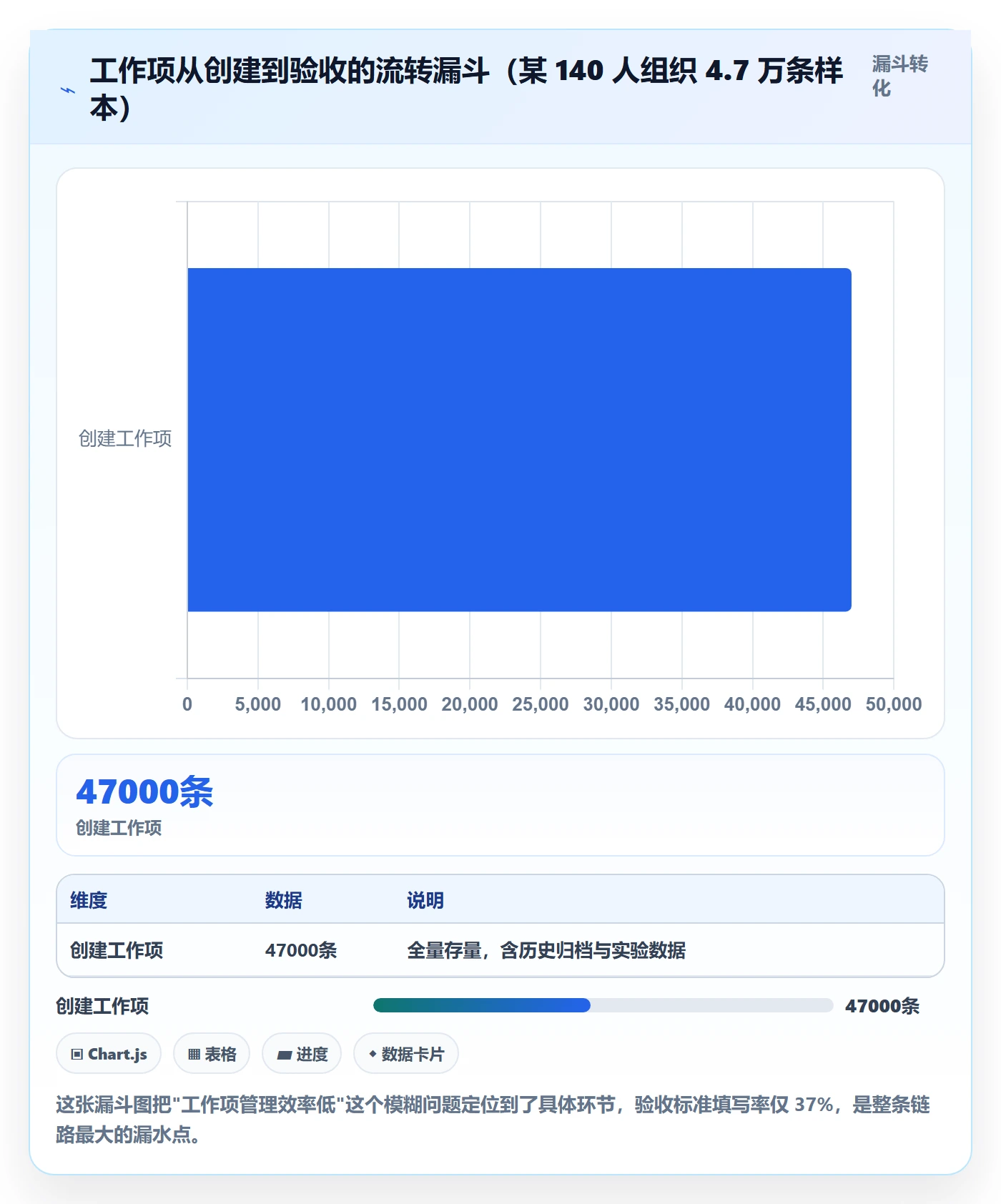Click the Chart.js chip

(x=109, y=1054)
